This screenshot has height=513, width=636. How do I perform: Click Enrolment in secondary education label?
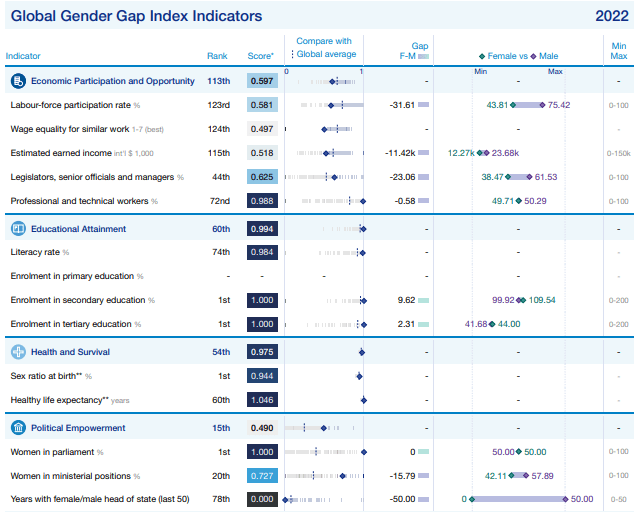coord(83,300)
